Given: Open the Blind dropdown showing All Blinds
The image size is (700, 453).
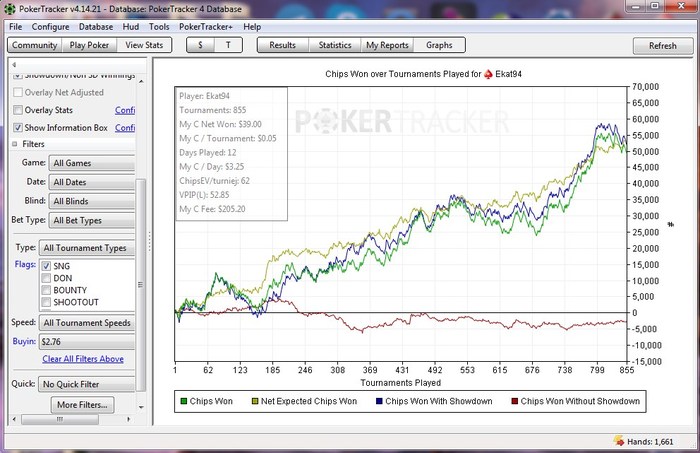Looking at the screenshot, I should [x=92, y=201].
